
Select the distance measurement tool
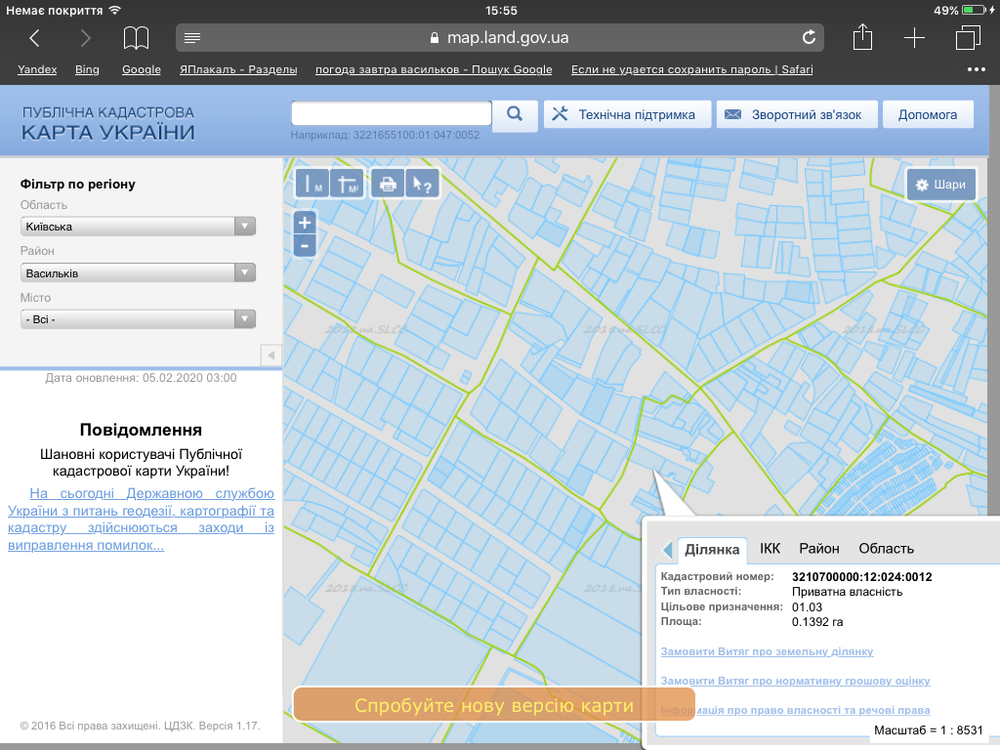coord(313,184)
